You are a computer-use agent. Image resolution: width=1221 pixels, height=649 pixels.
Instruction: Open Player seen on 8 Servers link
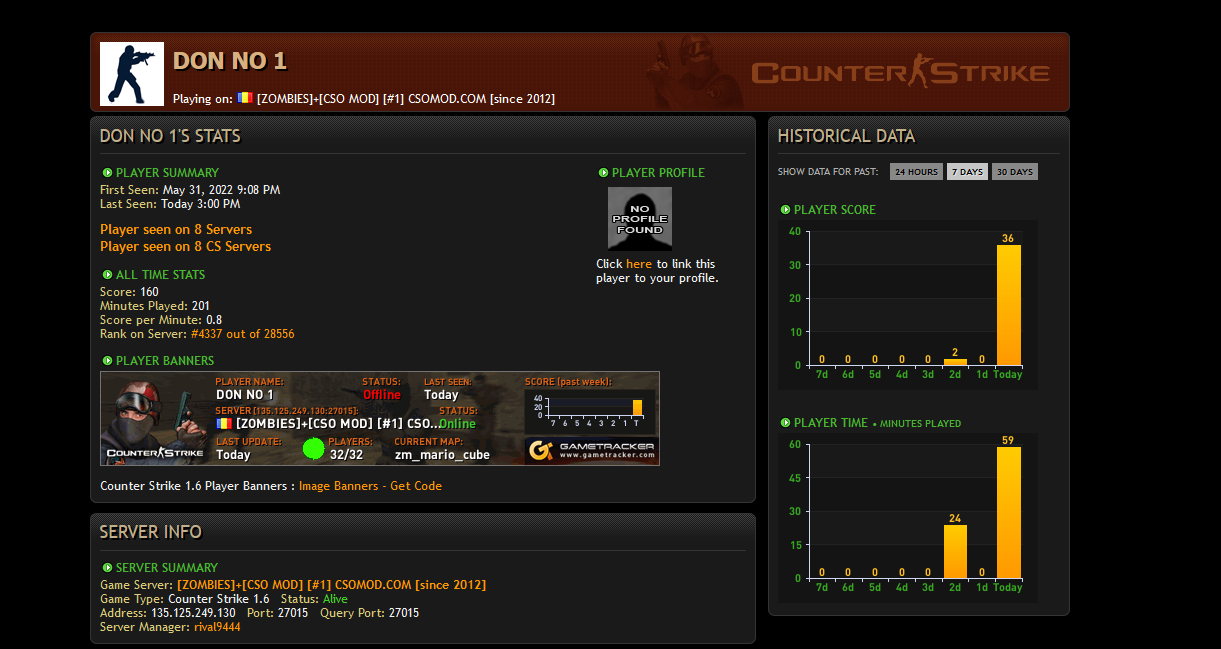point(176,229)
